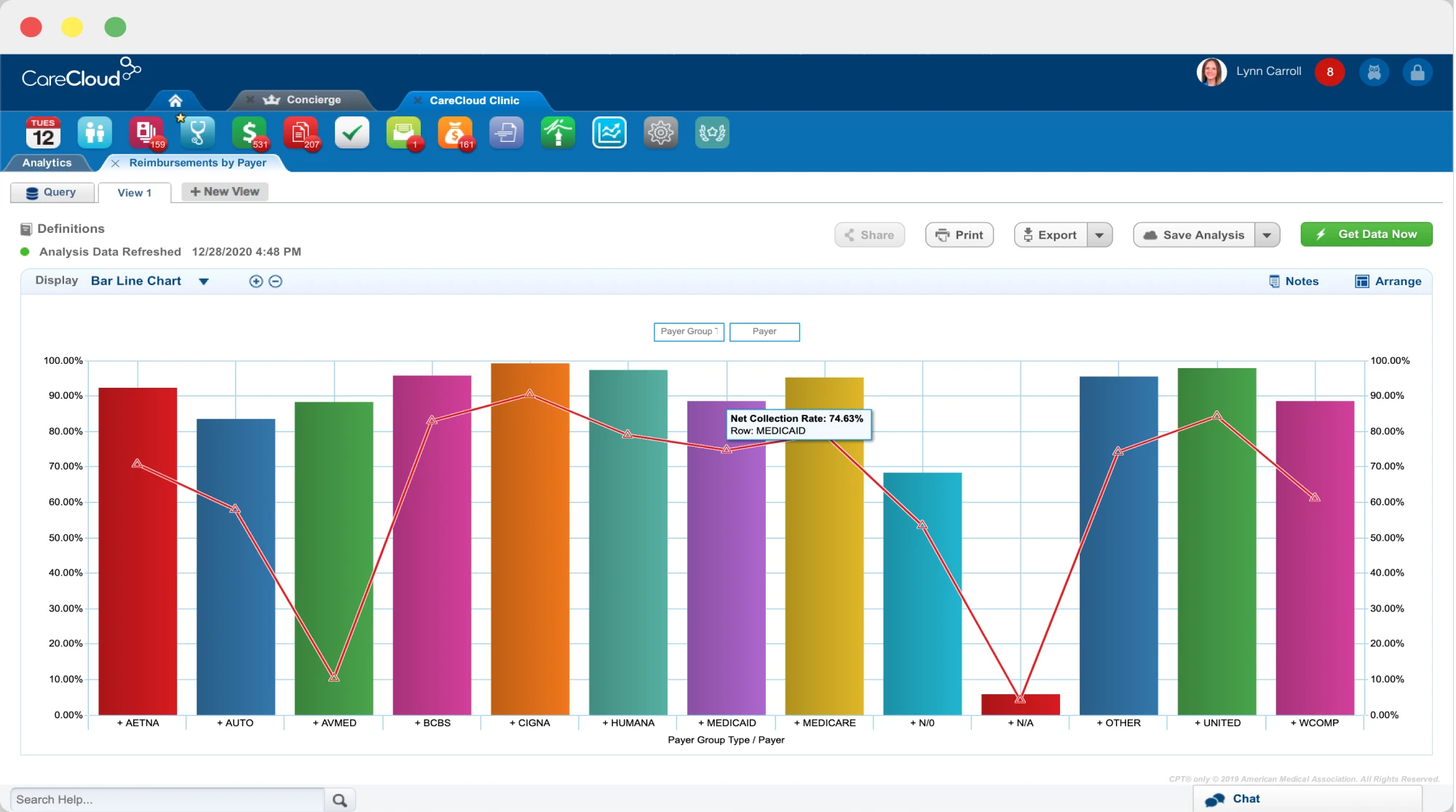This screenshot has height=812, width=1456.
Task: Open the calendar icon showing Tues 12
Action: [x=43, y=133]
